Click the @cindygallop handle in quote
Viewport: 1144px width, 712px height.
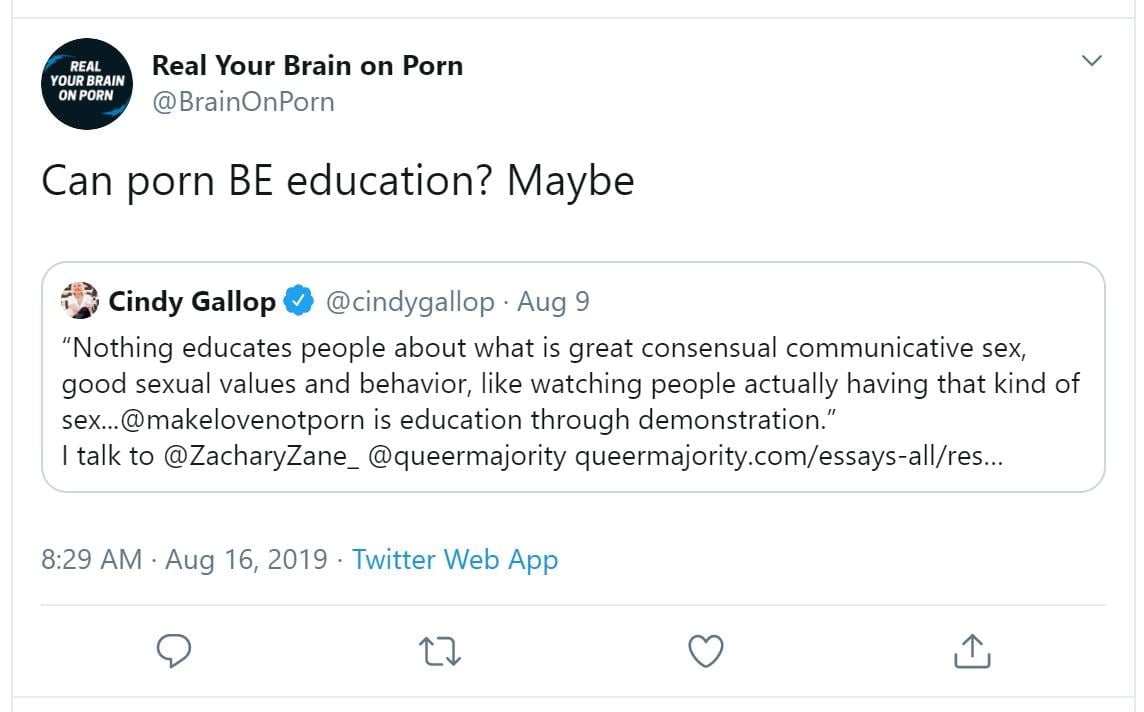pyautogui.click(x=410, y=302)
